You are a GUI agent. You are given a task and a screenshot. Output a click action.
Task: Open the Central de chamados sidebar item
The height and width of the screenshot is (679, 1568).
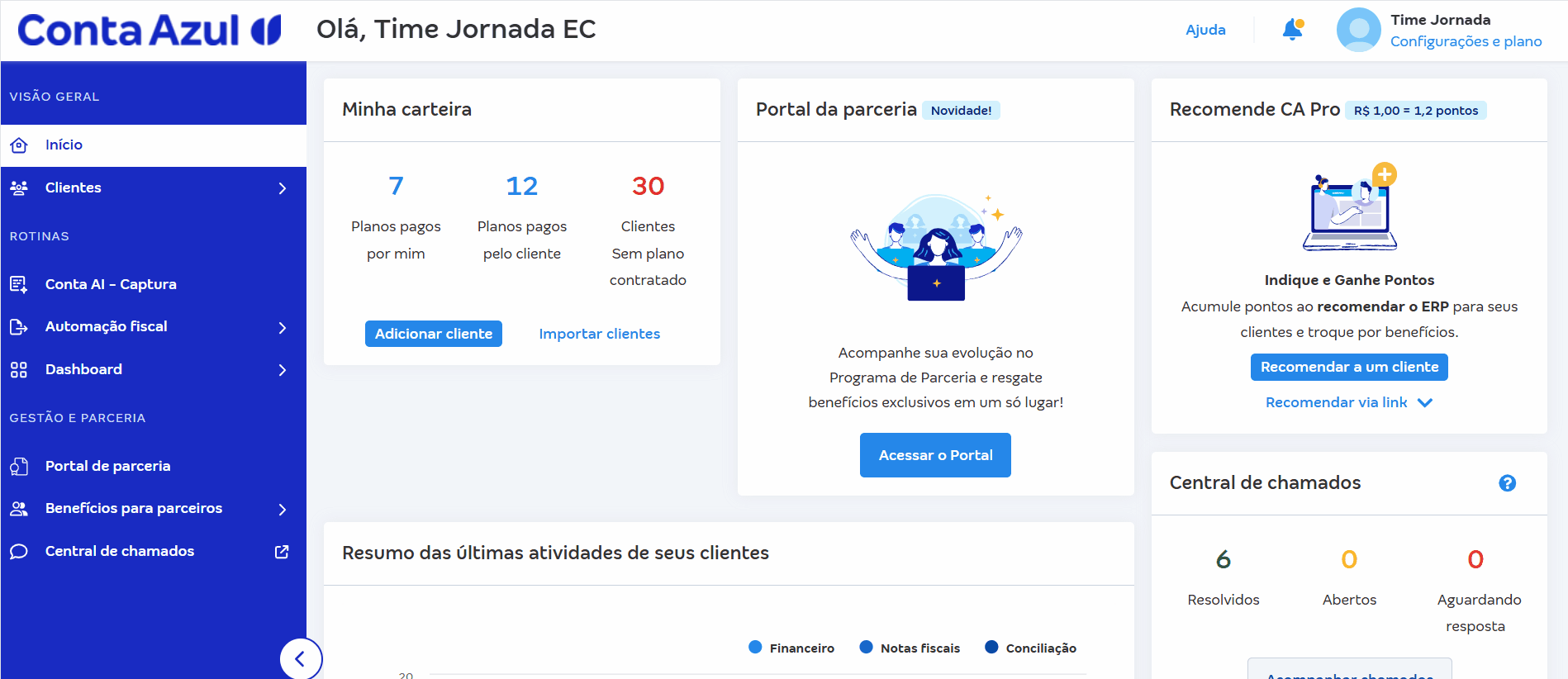(x=154, y=551)
